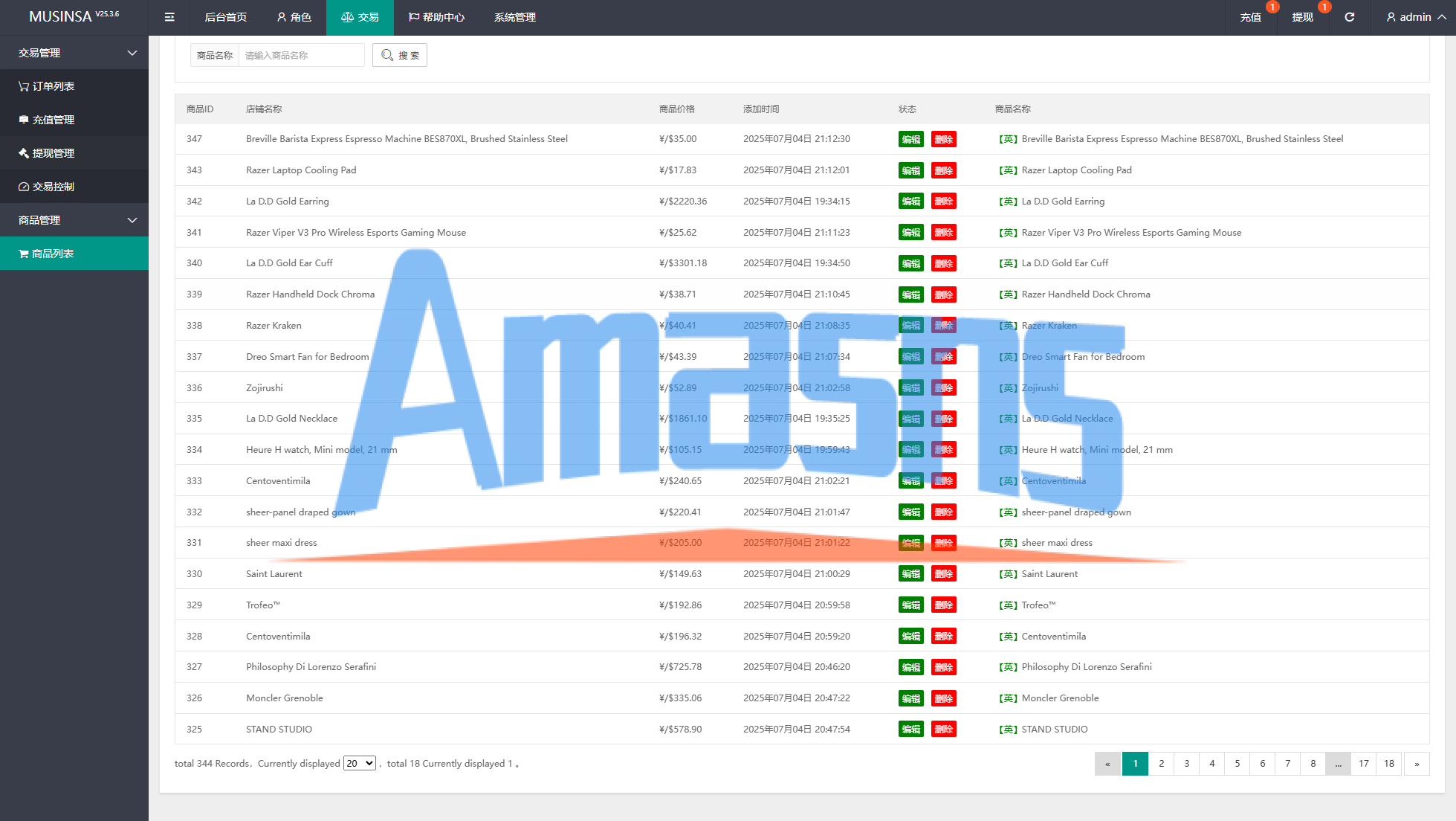Open 系统管理 in the top menu

514,17
